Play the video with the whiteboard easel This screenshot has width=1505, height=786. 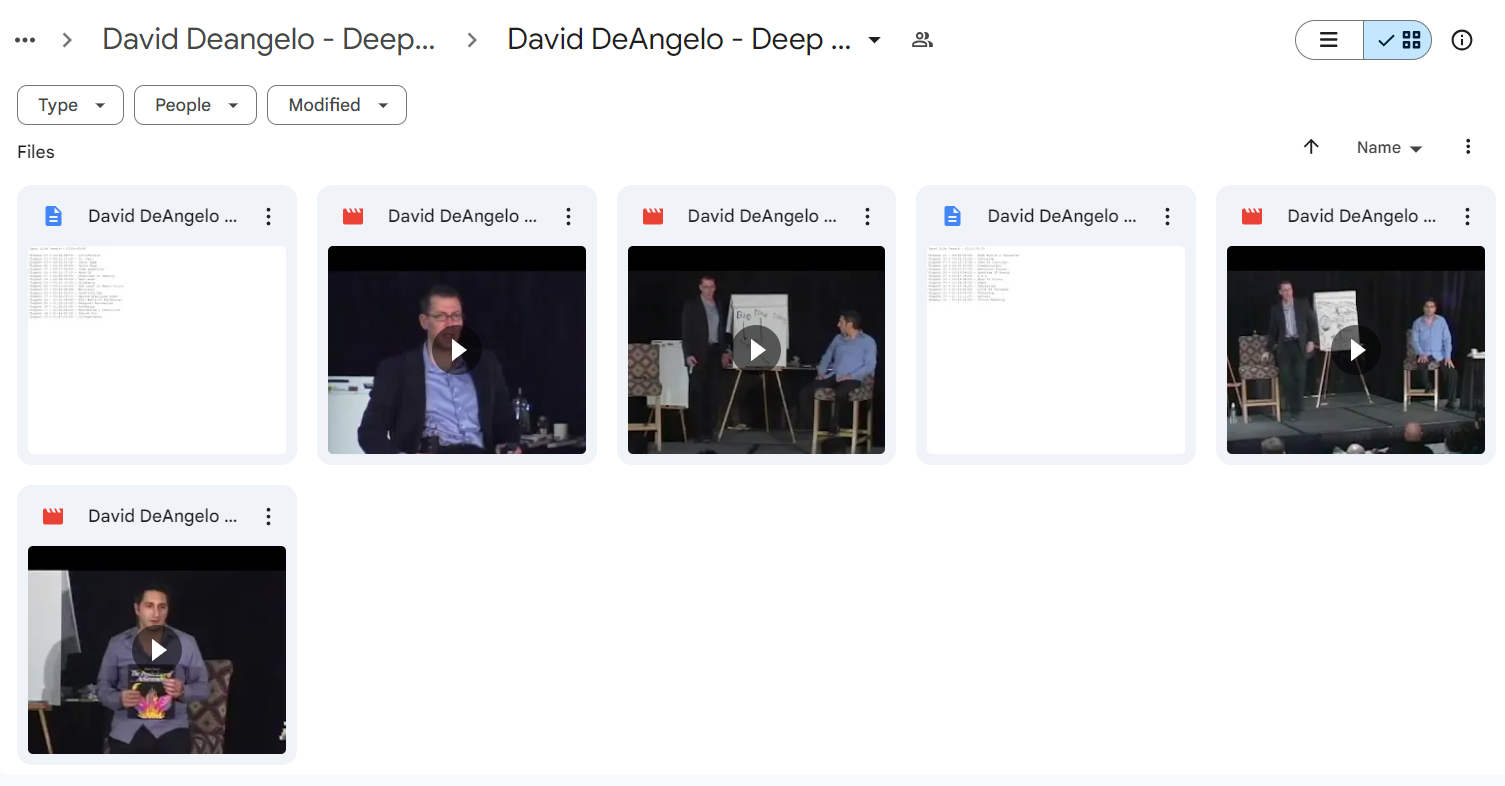click(x=757, y=350)
